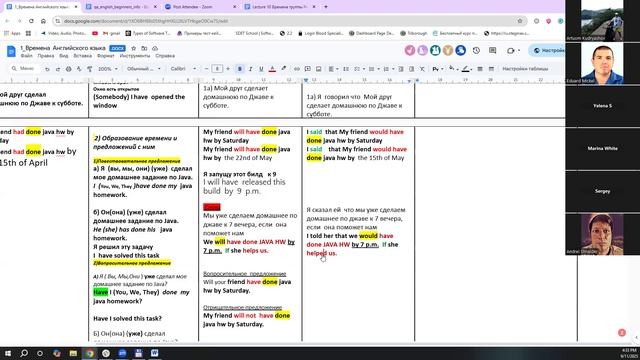640x360 pixels.
Task: Insert an image from the toolbar icon
Action: pos(319,69)
